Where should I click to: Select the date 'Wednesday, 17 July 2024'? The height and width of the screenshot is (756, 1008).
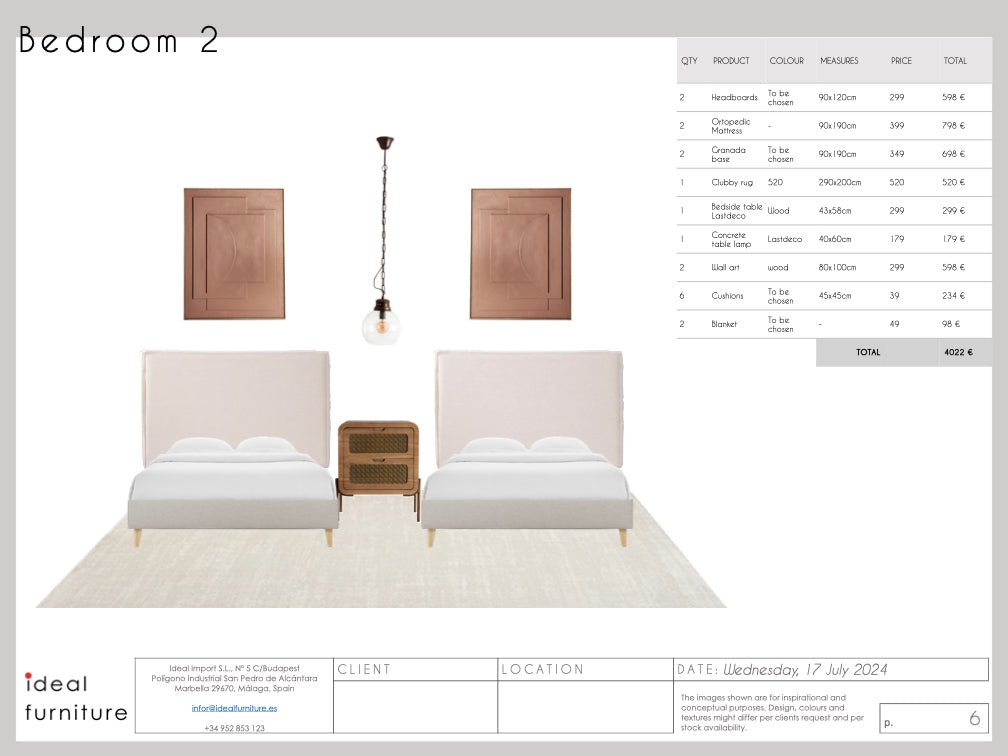point(806,670)
